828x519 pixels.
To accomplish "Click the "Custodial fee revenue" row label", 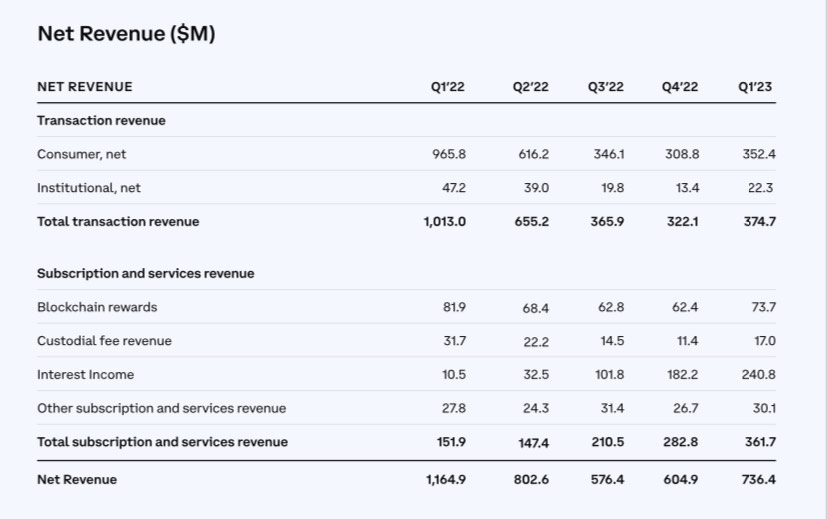I will point(104,341).
